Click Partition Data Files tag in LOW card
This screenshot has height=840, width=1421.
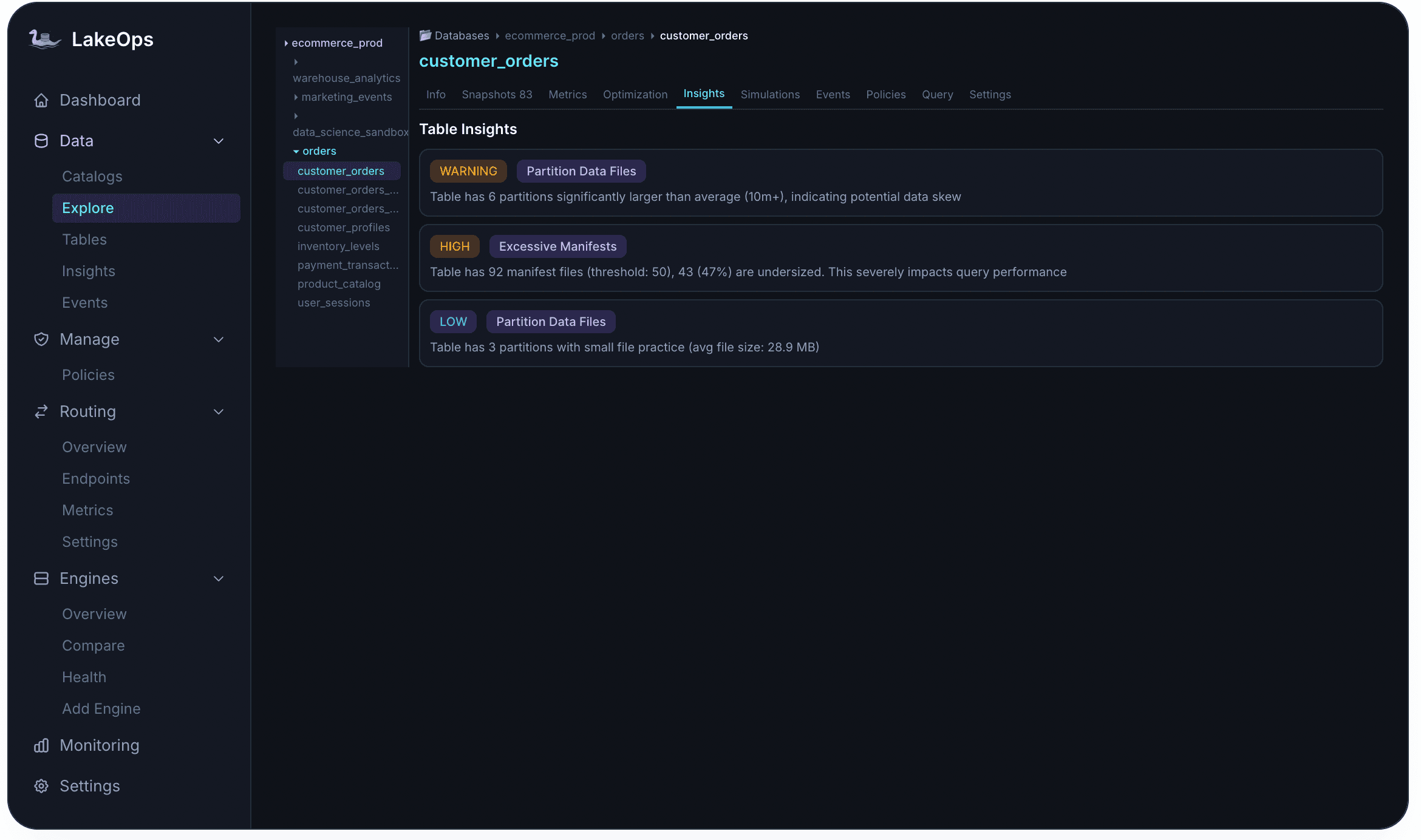pyautogui.click(x=551, y=322)
